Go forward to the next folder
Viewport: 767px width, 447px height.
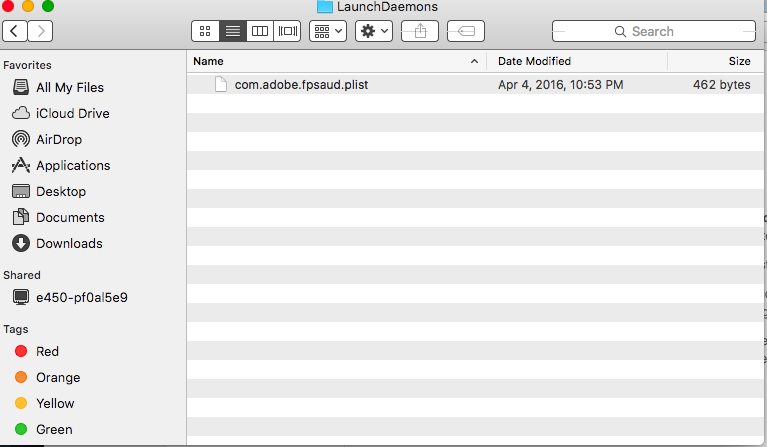coord(41,31)
